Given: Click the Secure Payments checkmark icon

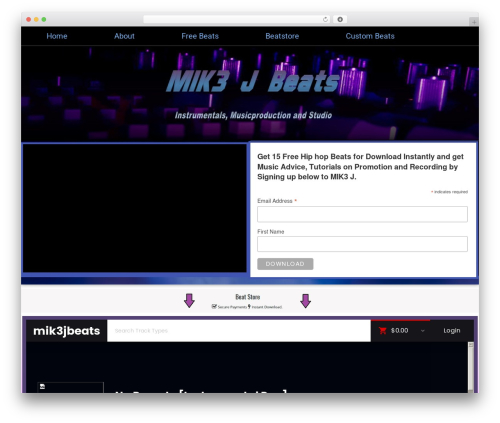Looking at the screenshot, I should point(214,306).
